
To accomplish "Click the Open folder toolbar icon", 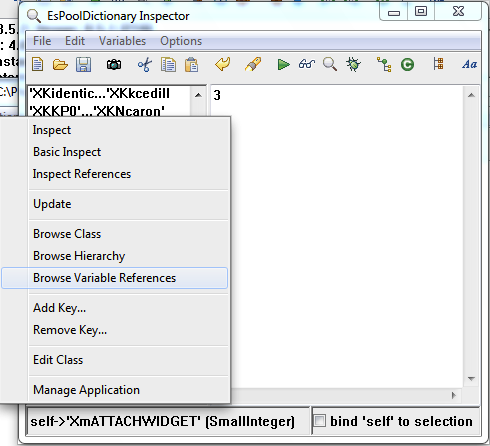I will (x=60, y=64).
